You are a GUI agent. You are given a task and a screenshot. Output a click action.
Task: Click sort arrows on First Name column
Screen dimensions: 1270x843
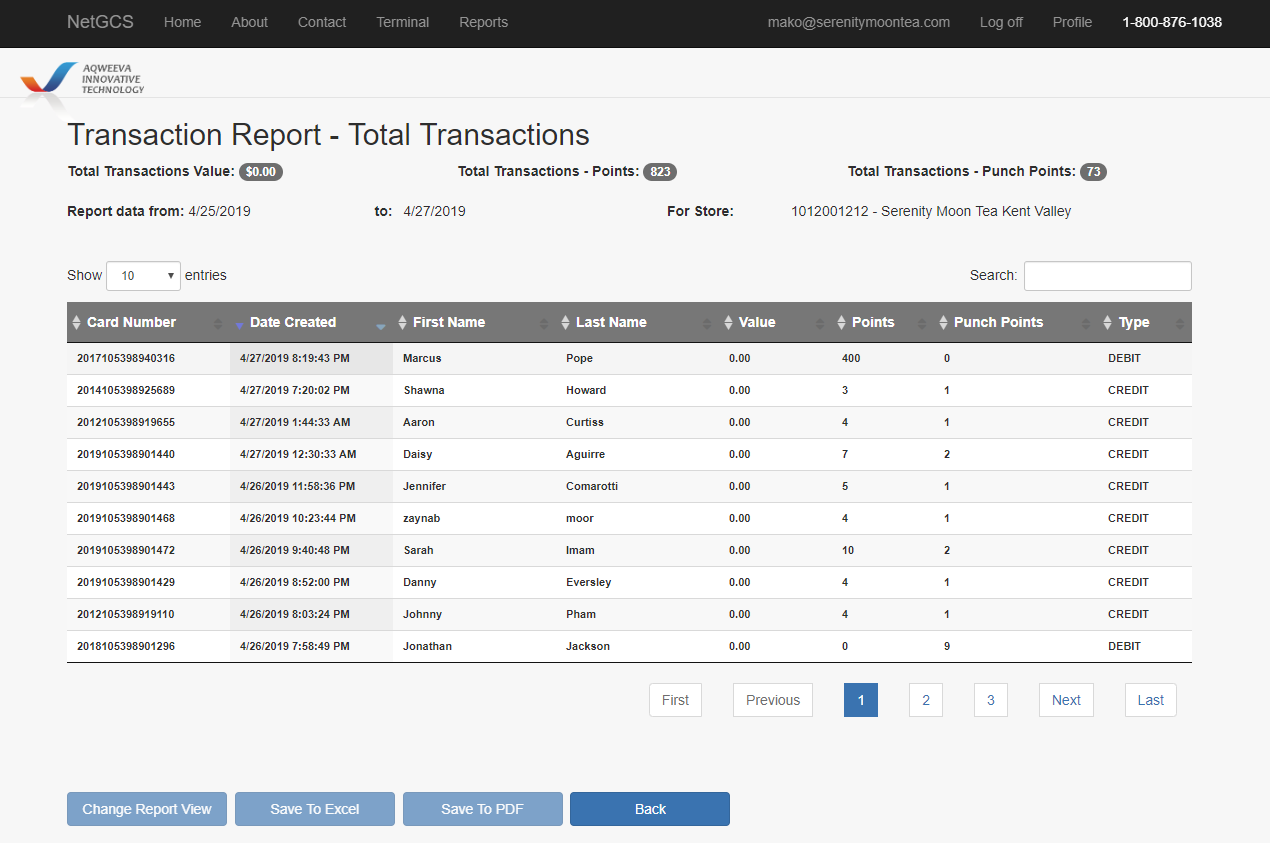coord(403,323)
